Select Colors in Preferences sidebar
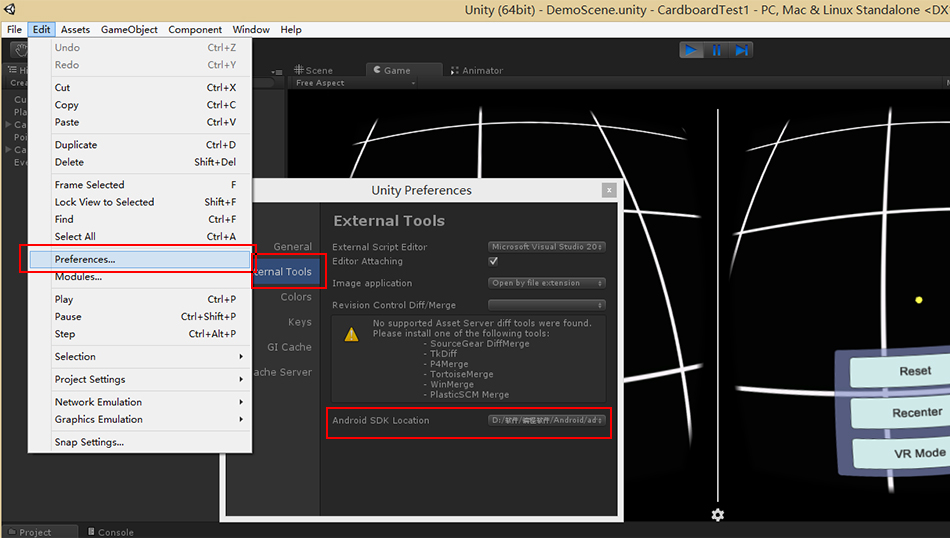Screen dimensions: 950x538 pyautogui.click(x=296, y=297)
